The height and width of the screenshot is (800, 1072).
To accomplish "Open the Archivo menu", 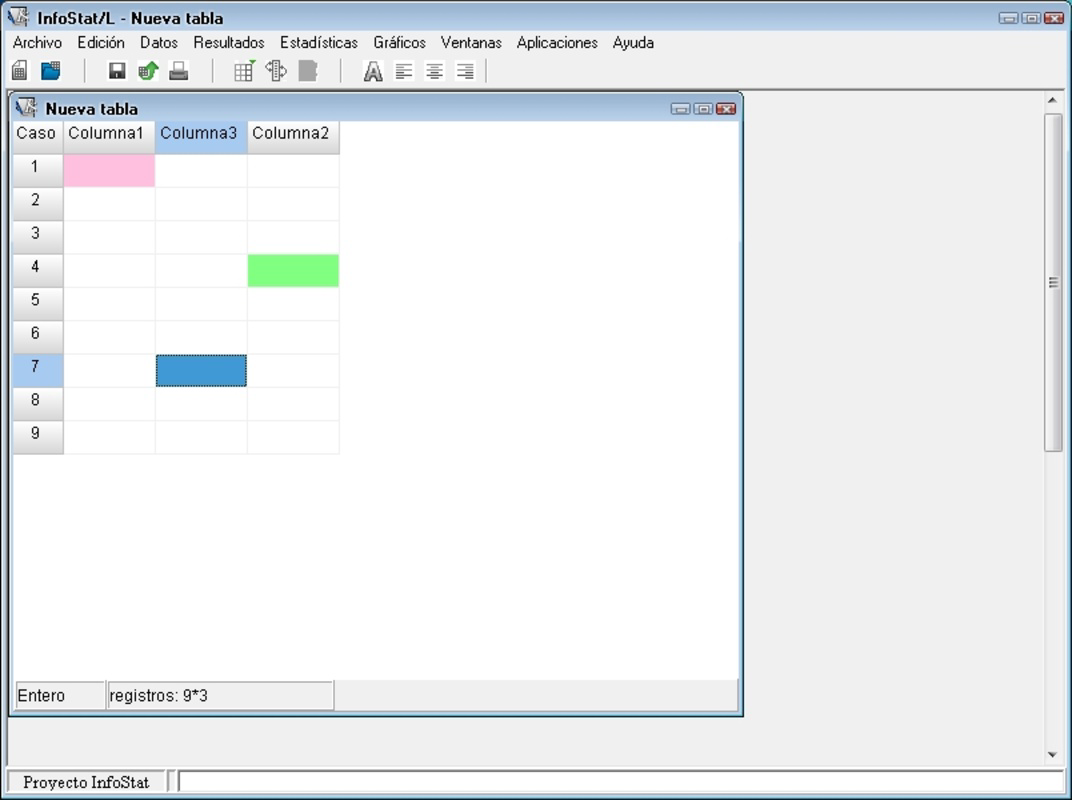I will point(37,42).
